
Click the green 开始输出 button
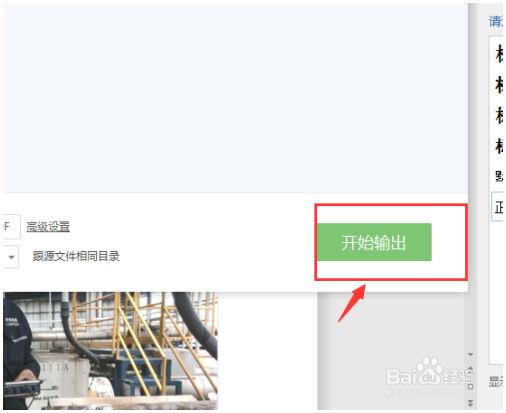click(x=374, y=242)
